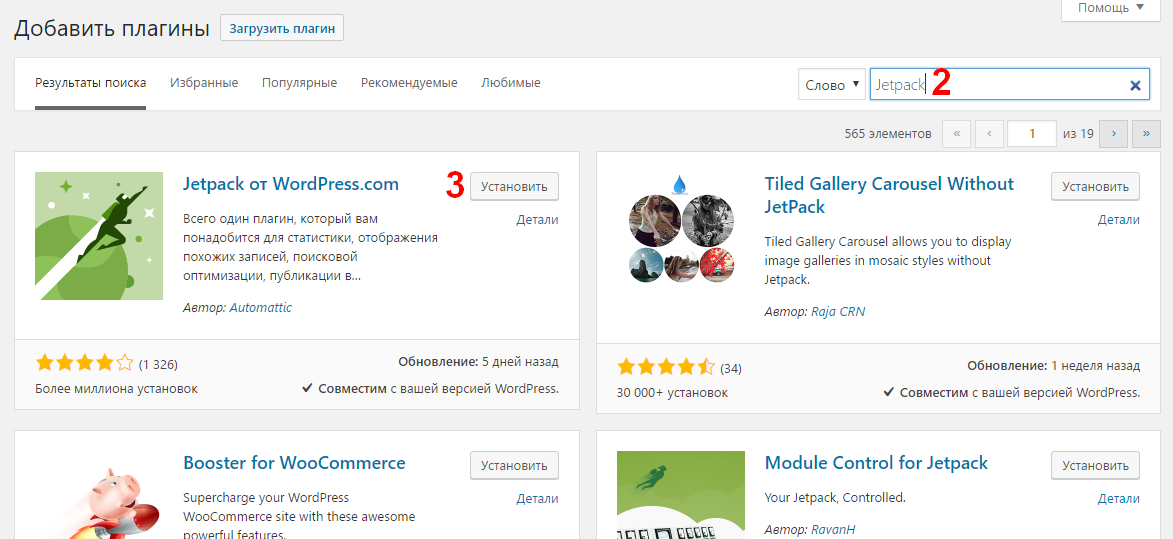
Task: Click "Обновление: 1 неделя назад" text
Action: (1053, 366)
